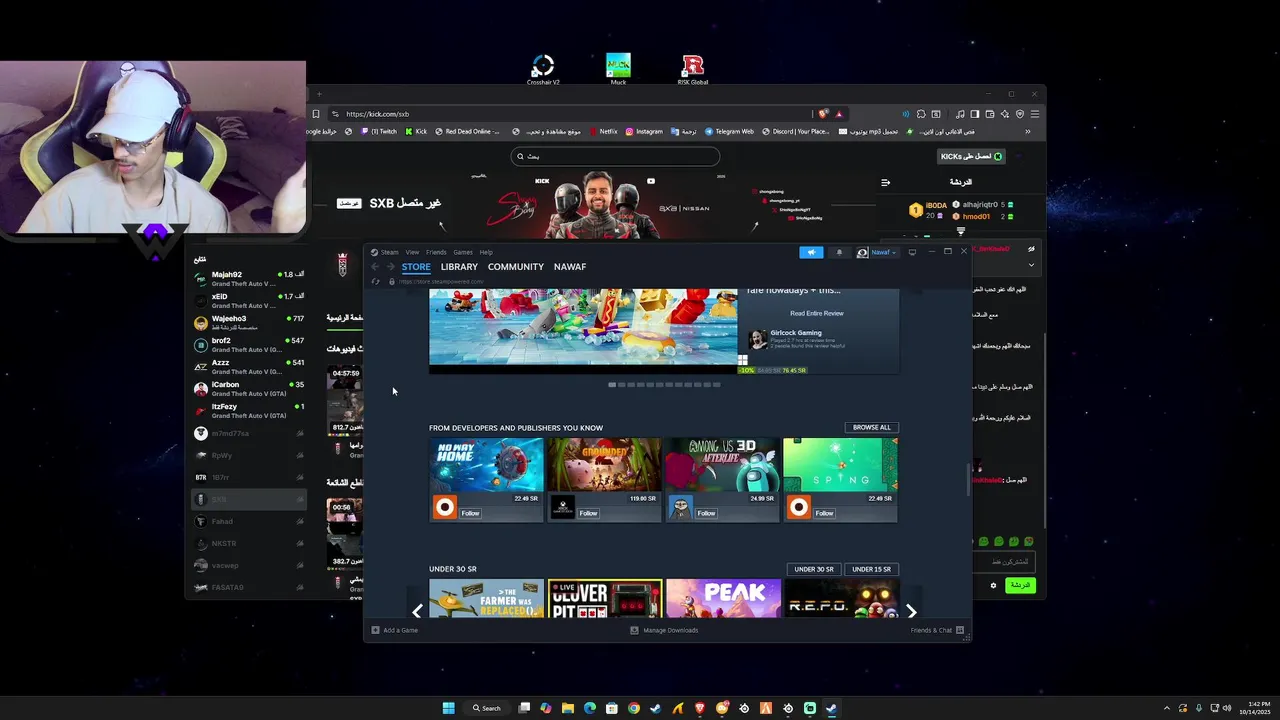The image size is (1280, 720).
Task: Show previous games with left carousel arrow
Action: pos(417,612)
